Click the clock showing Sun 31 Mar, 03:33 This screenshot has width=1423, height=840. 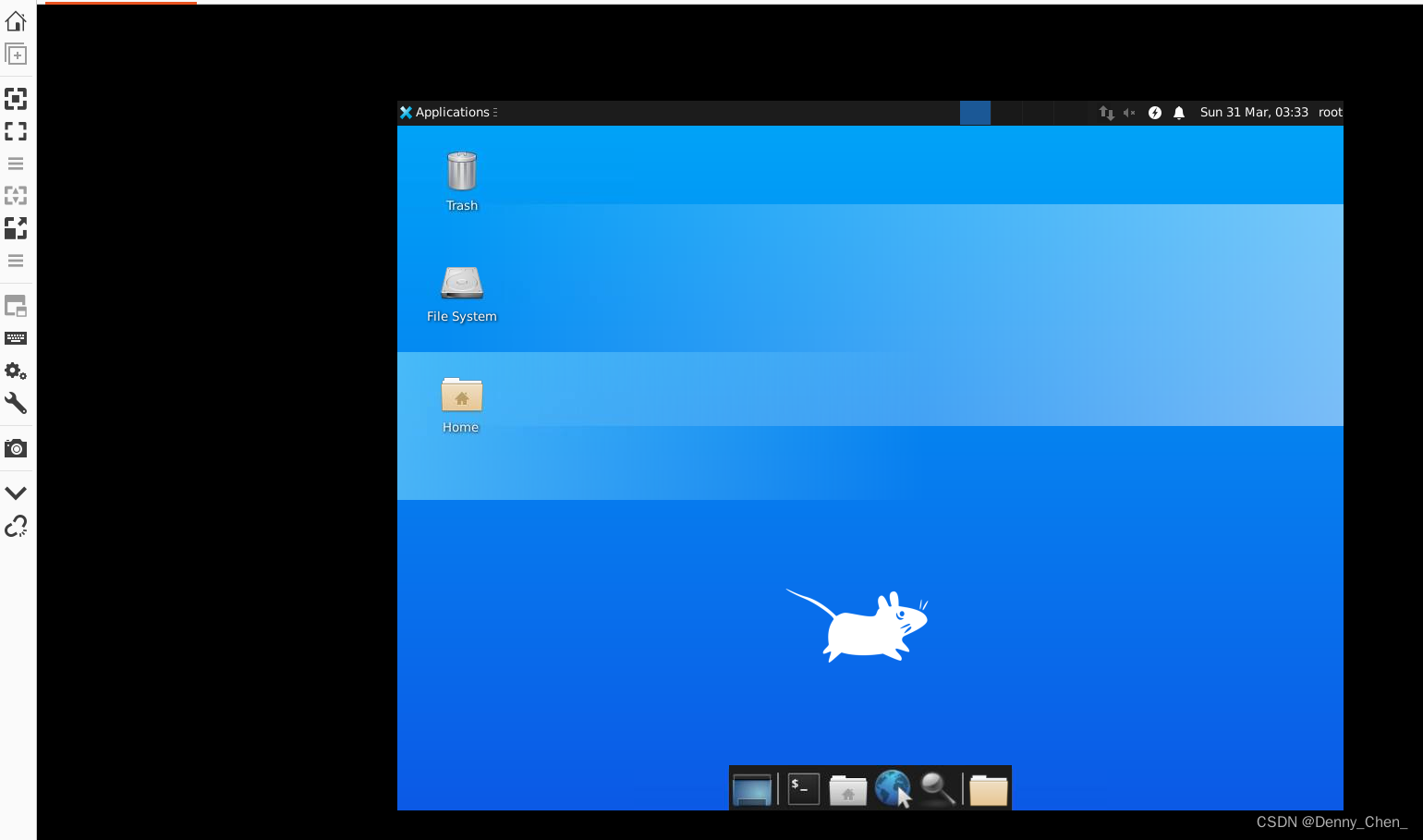1254,113
